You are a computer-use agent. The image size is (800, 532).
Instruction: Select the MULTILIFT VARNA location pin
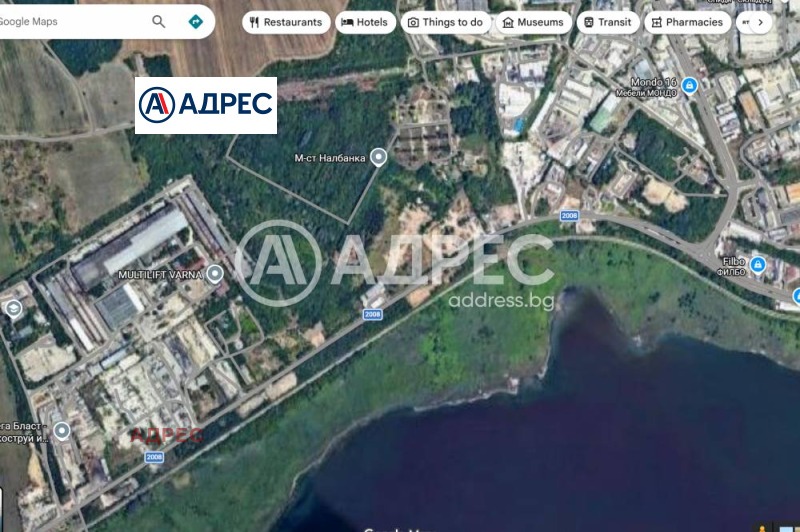[215, 274]
